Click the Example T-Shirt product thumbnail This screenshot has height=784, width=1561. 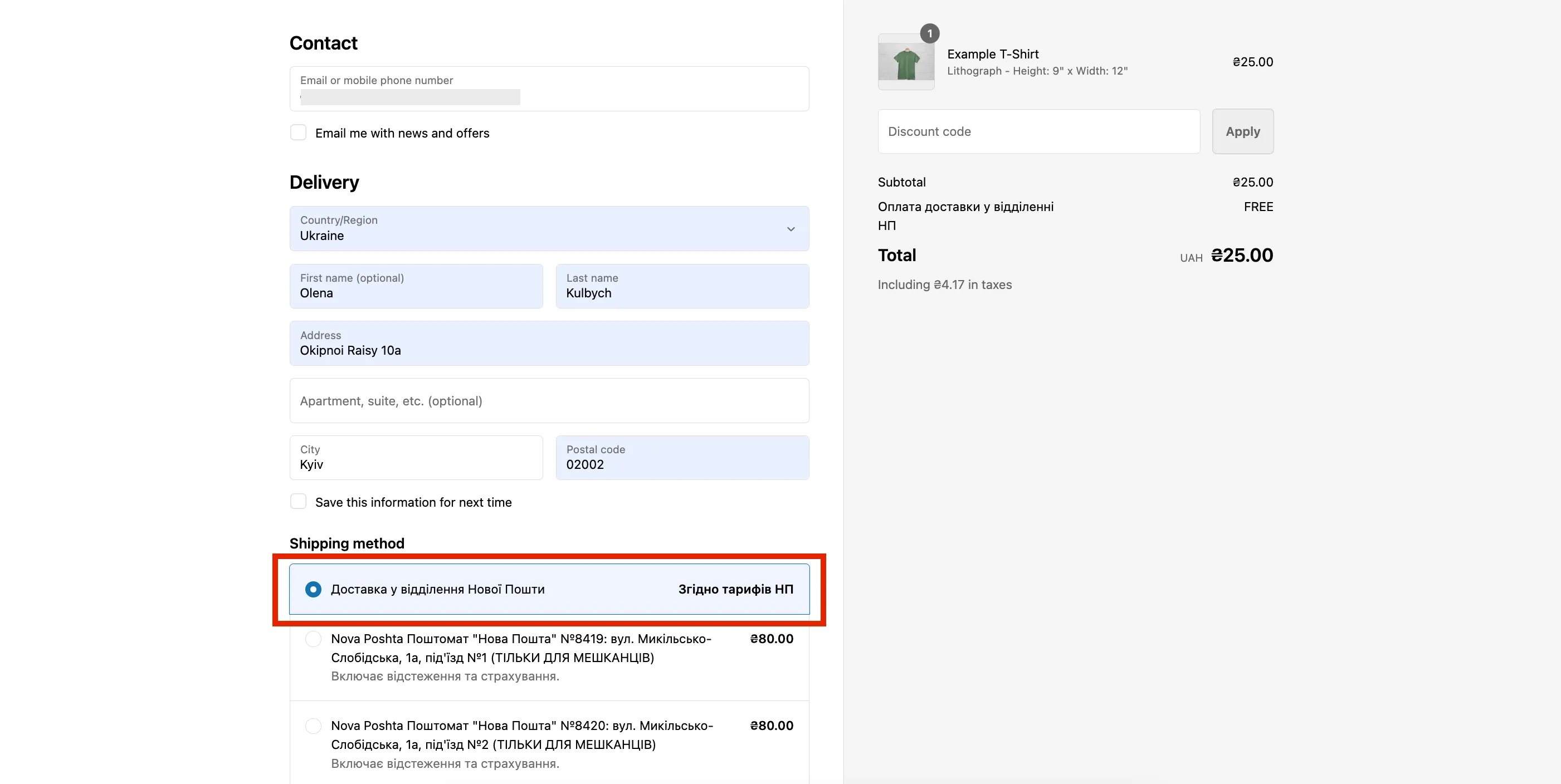(x=905, y=63)
